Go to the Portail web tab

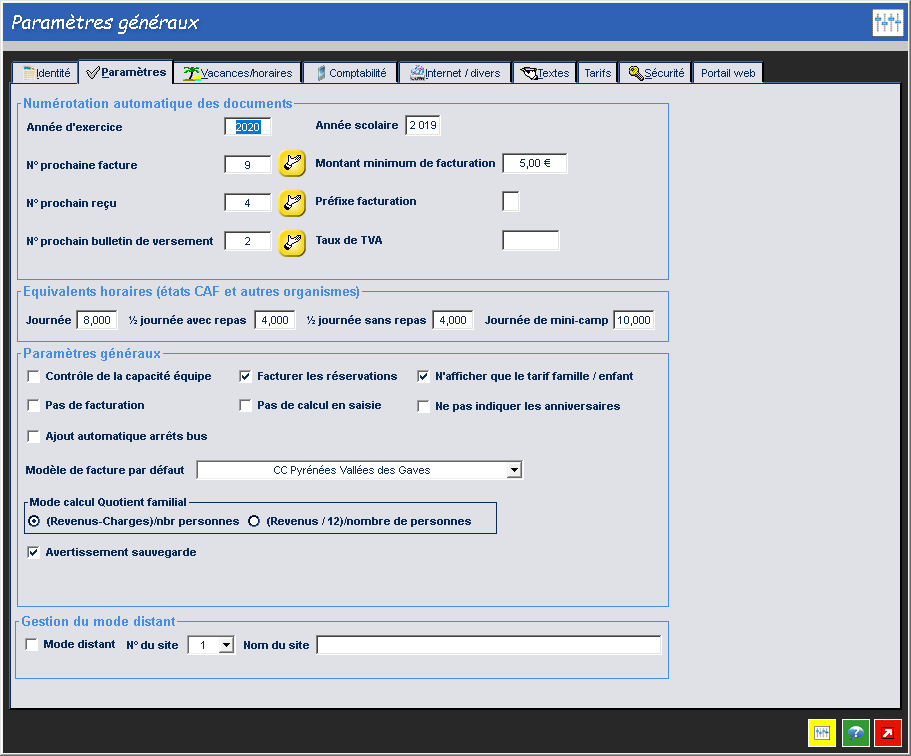727,73
